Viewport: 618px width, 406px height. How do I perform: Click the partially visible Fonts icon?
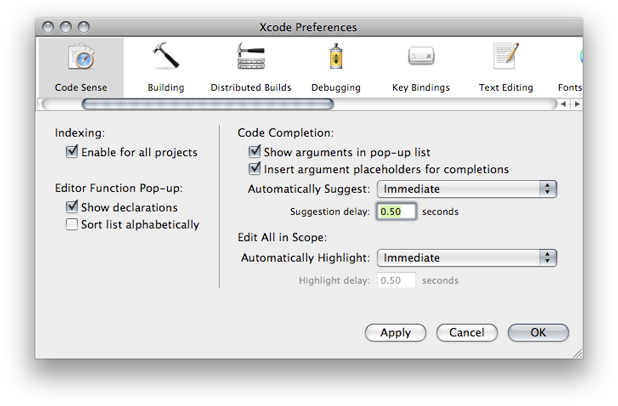tap(574, 60)
